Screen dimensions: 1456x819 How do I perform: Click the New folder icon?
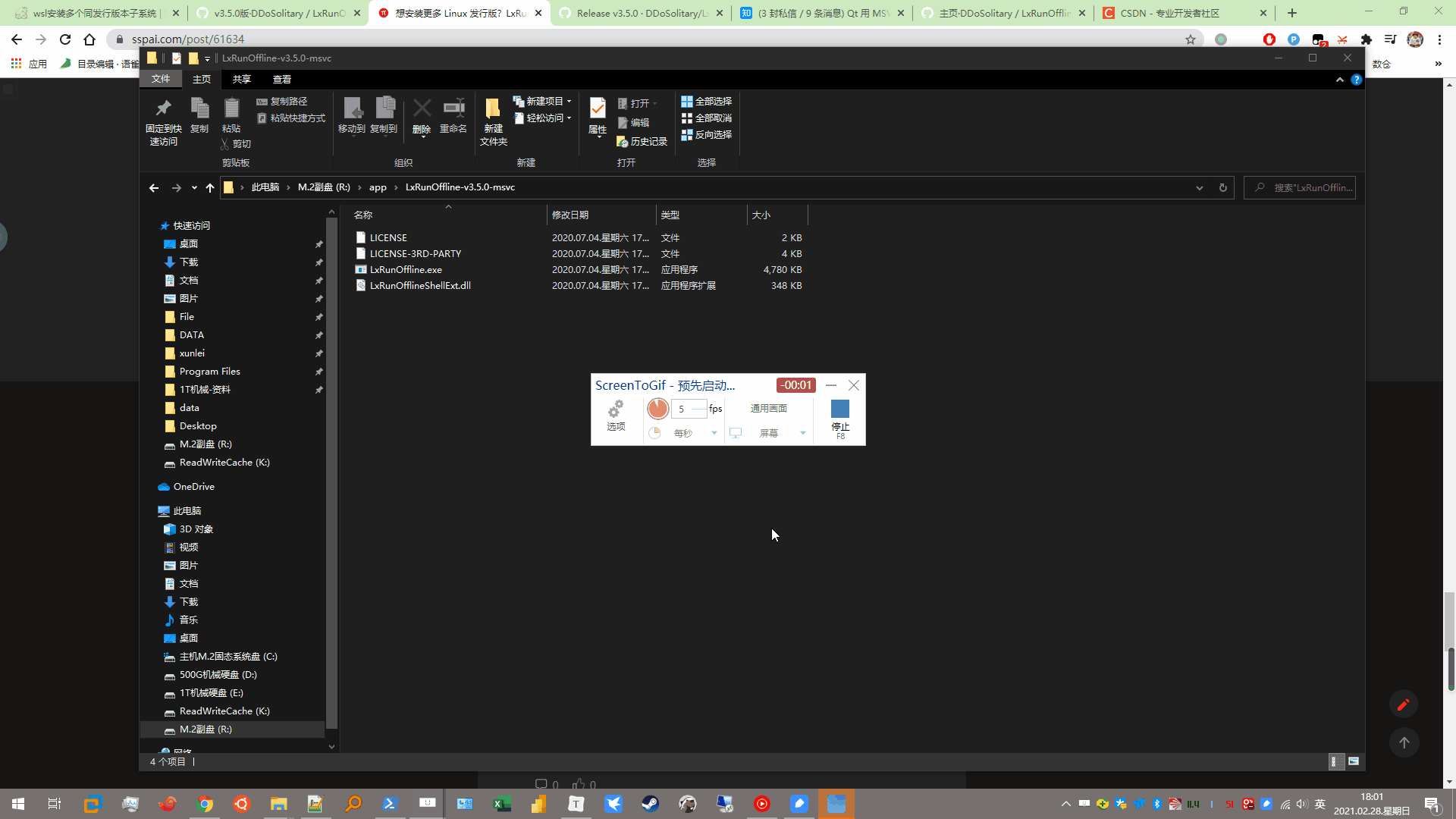click(493, 121)
